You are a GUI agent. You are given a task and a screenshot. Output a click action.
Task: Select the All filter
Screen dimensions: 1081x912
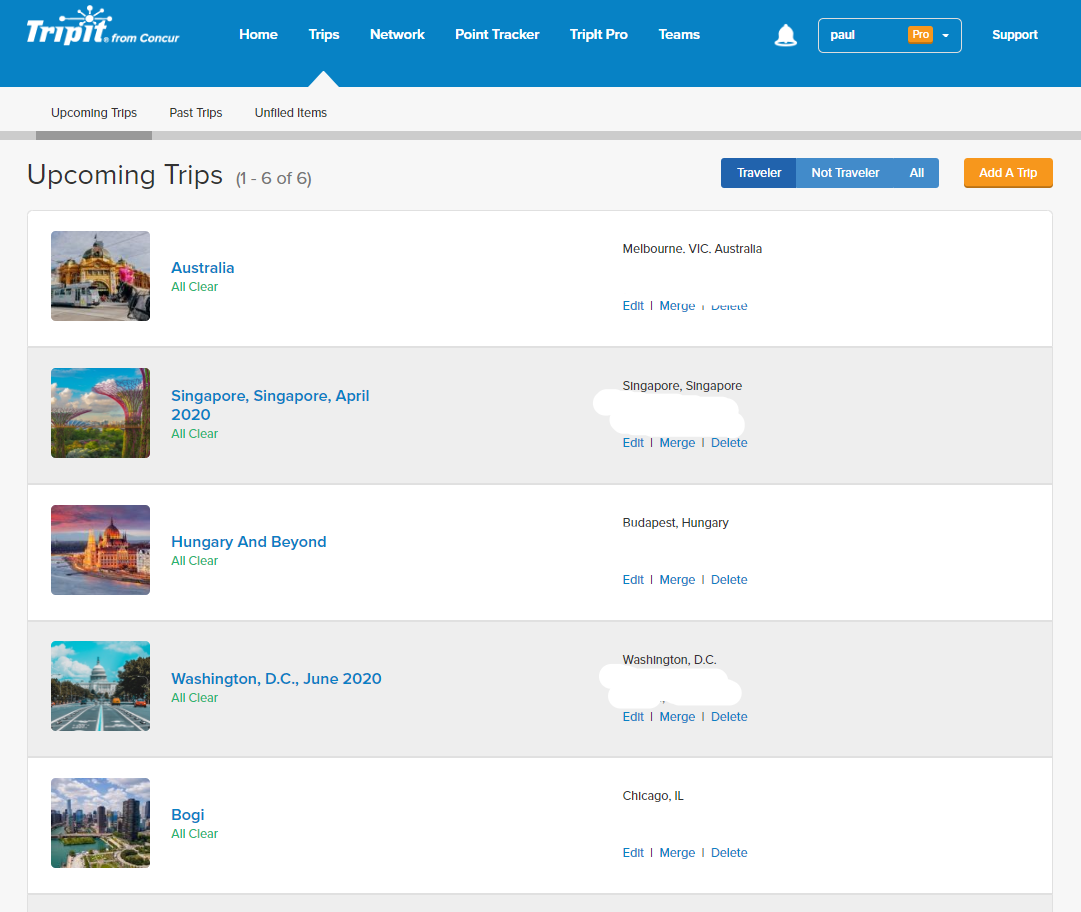(916, 173)
